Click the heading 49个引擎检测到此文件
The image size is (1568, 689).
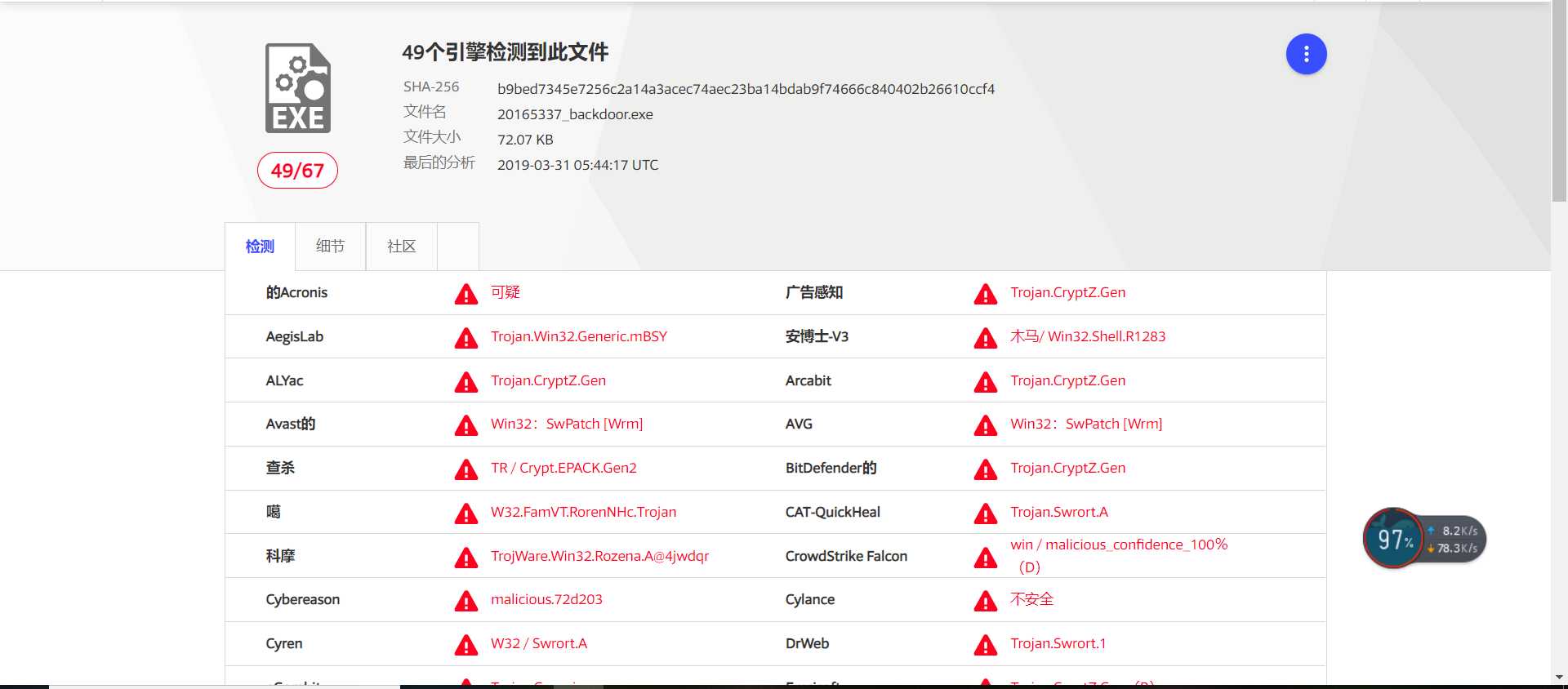505,52
